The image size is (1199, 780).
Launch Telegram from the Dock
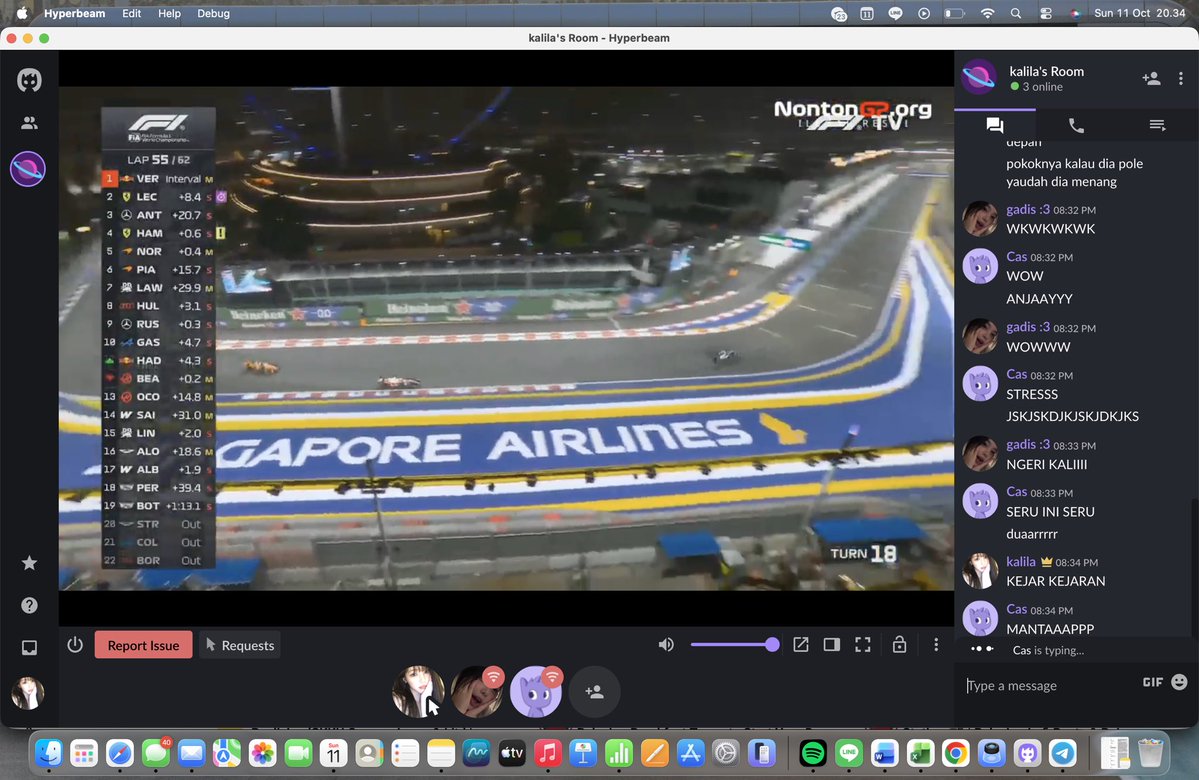point(1063,753)
